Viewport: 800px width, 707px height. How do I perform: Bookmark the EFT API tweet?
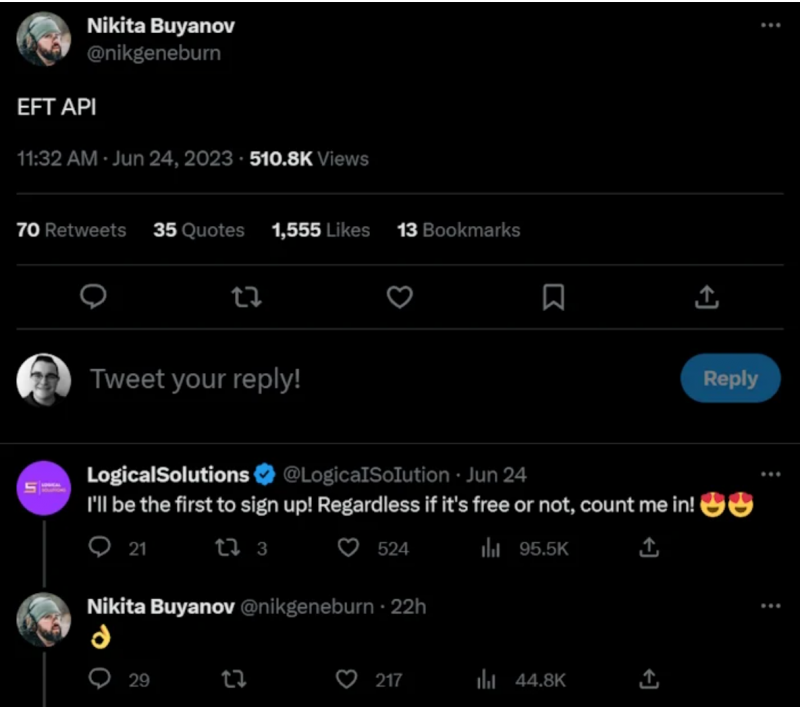[x=553, y=297]
